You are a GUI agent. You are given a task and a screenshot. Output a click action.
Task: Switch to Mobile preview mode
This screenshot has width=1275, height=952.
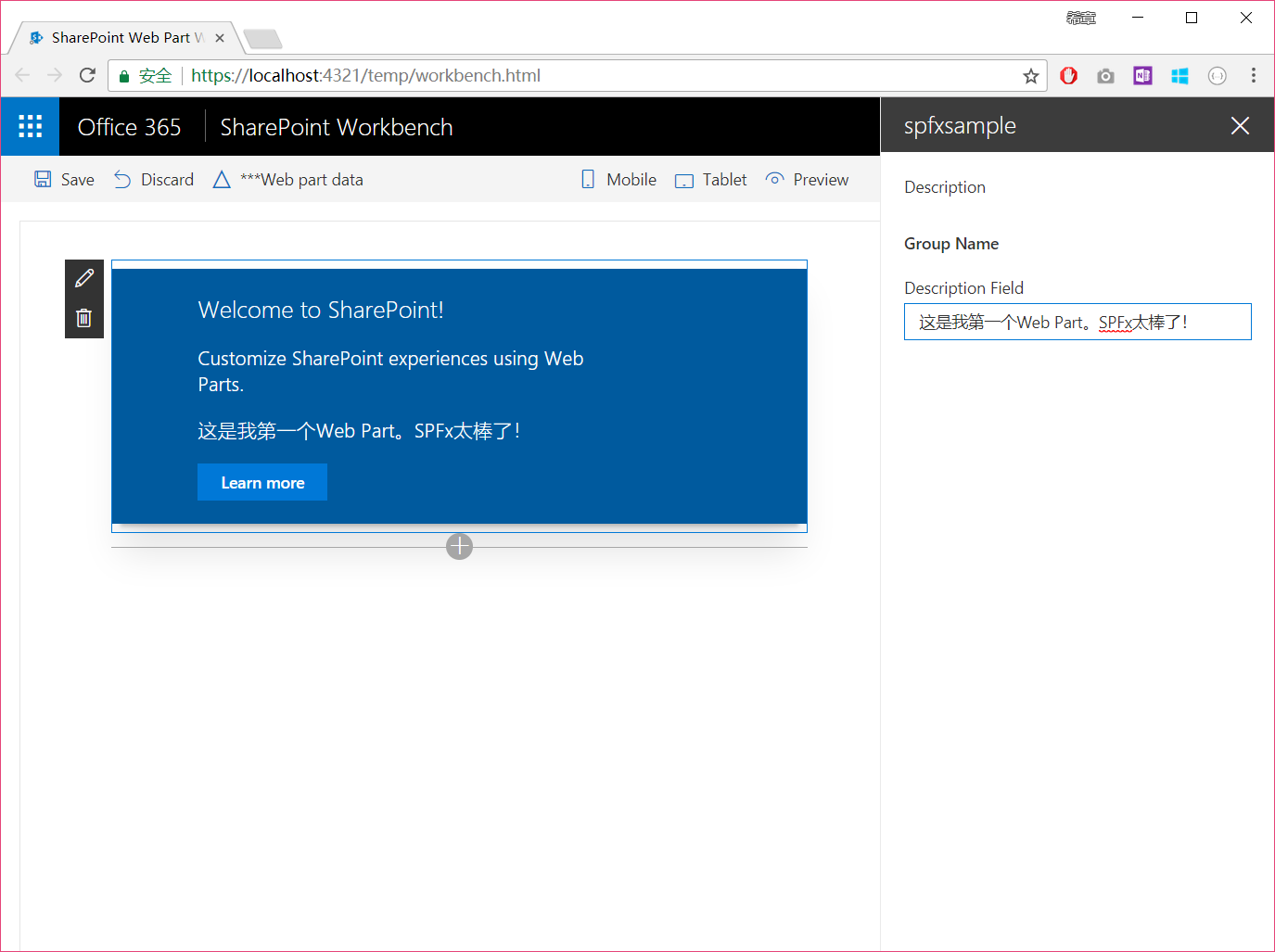617,179
